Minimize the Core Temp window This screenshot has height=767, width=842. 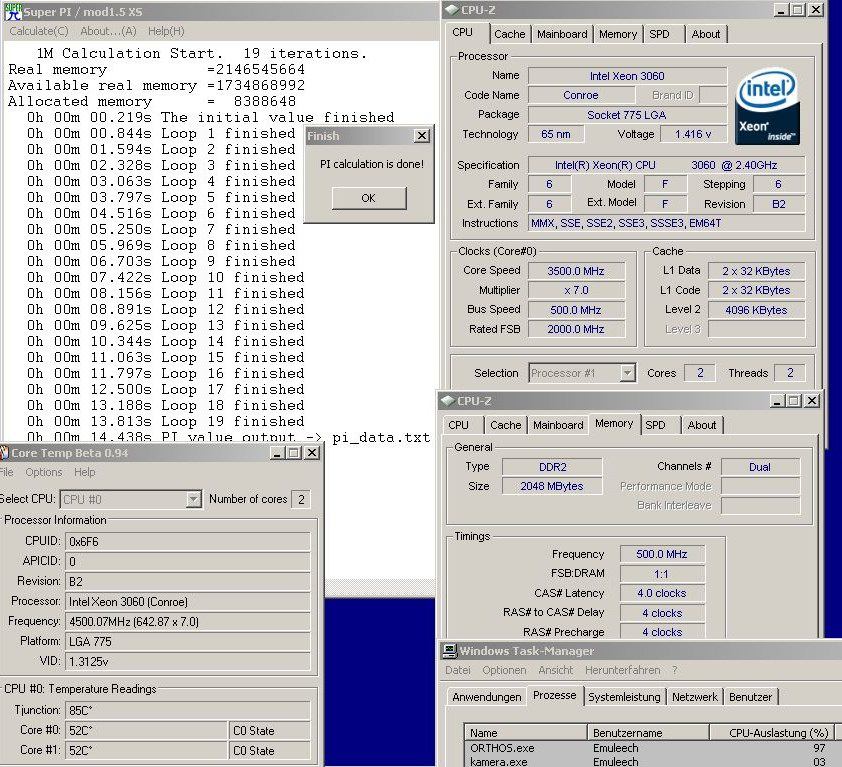(x=277, y=453)
